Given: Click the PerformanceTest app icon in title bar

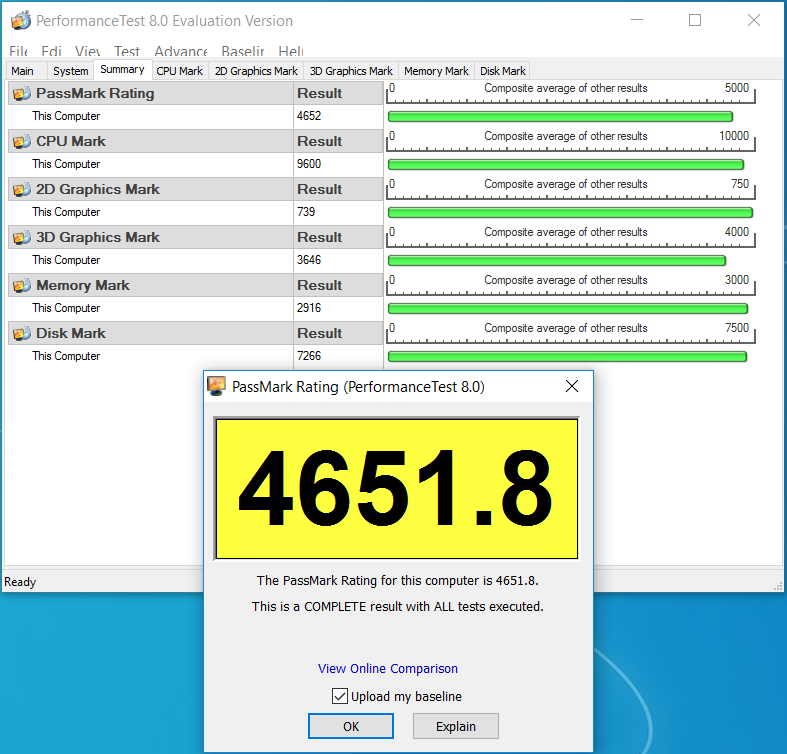Looking at the screenshot, I should point(21,21).
